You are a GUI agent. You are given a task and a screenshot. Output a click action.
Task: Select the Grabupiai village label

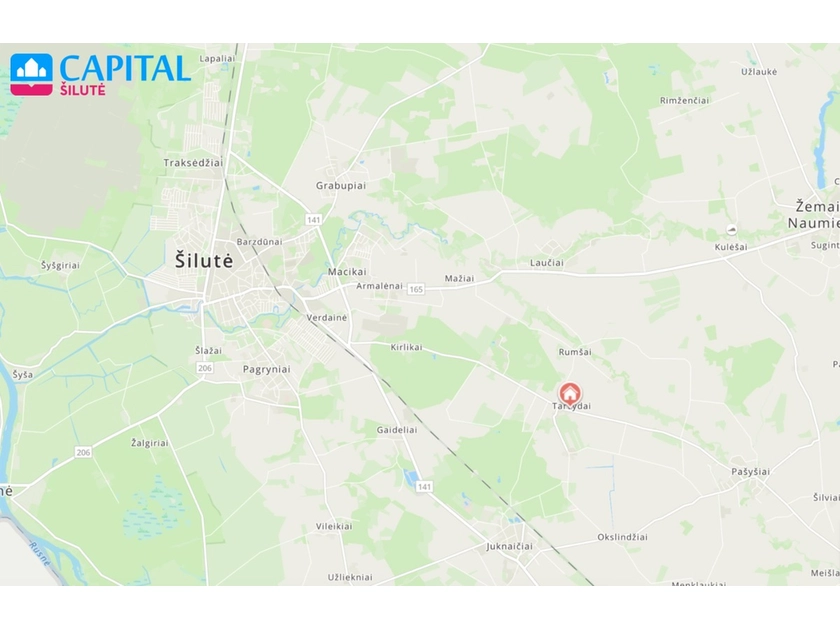pos(341,186)
